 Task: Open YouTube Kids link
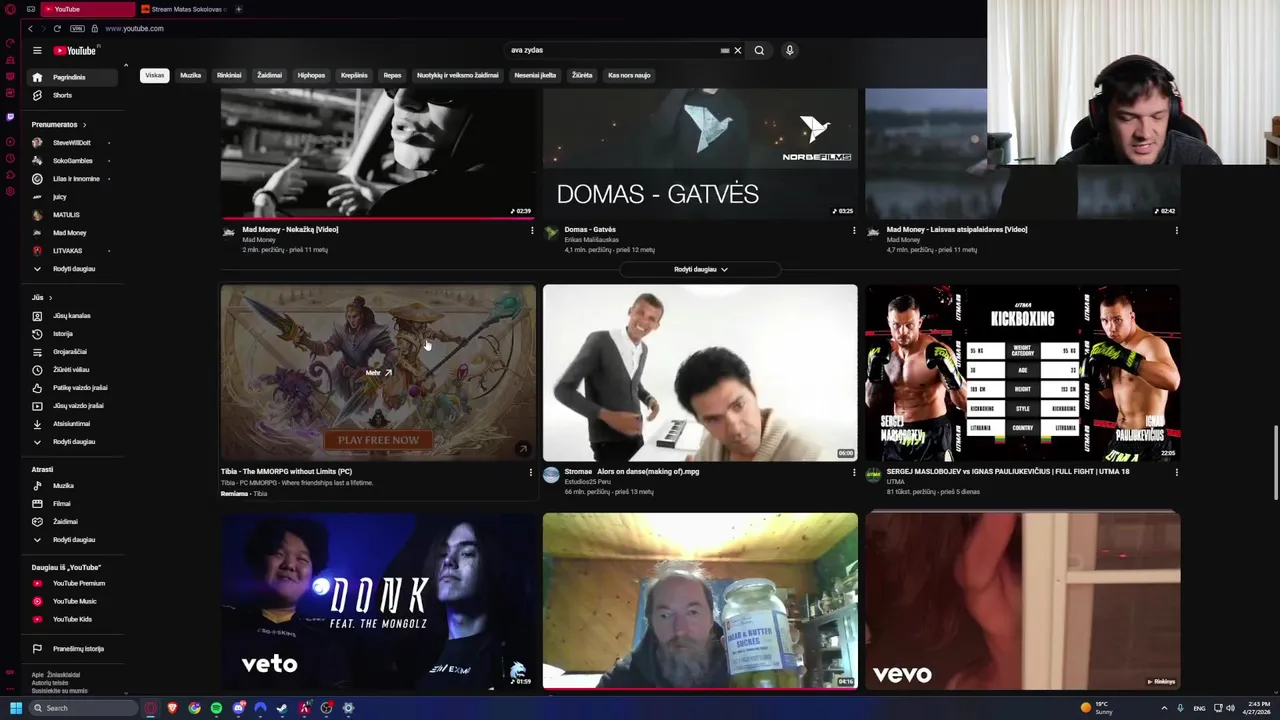[72, 619]
